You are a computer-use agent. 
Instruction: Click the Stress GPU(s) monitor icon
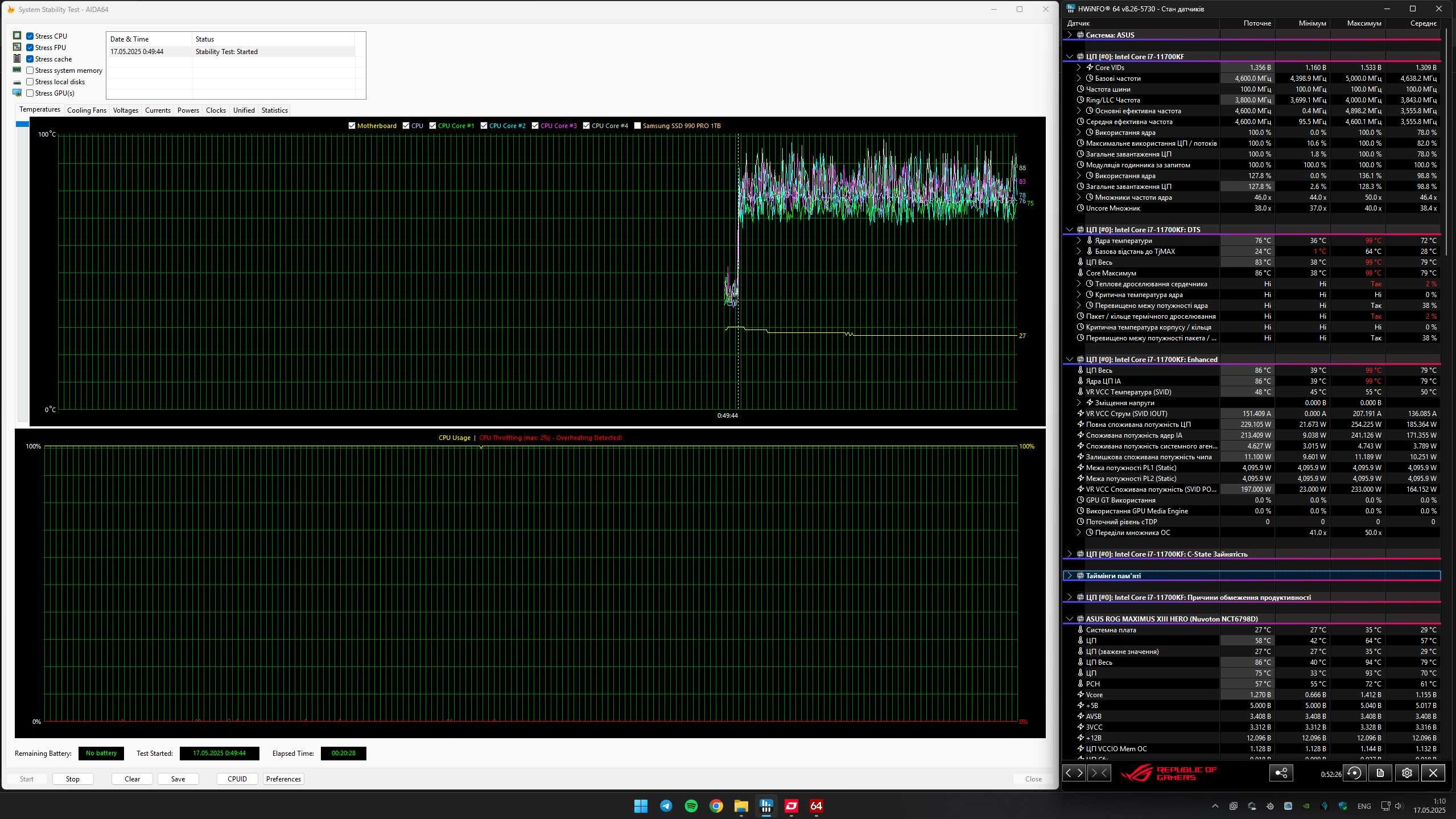point(17,93)
